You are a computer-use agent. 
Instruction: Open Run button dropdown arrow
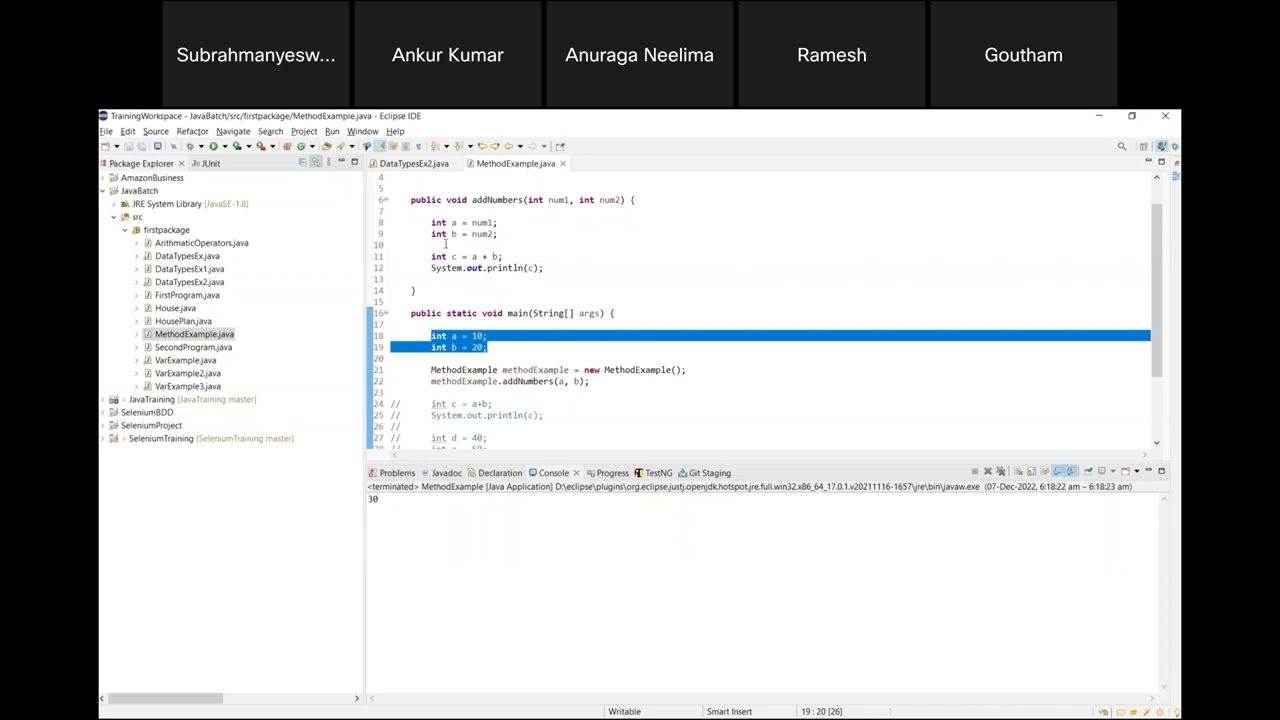click(x=225, y=146)
